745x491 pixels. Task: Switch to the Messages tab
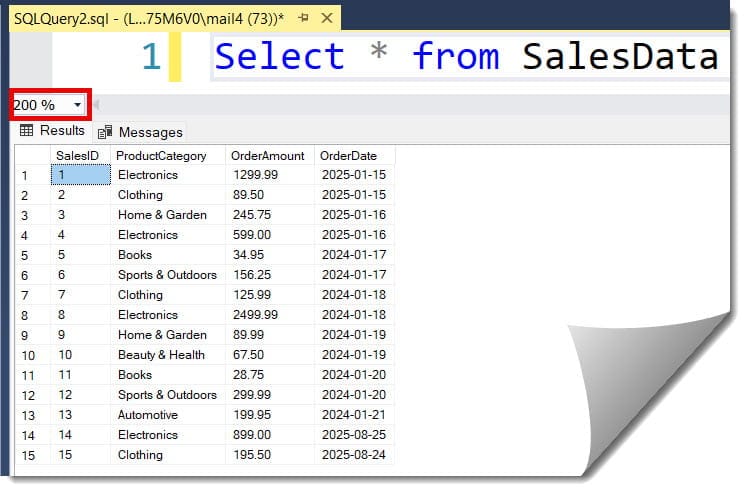(x=149, y=132)
